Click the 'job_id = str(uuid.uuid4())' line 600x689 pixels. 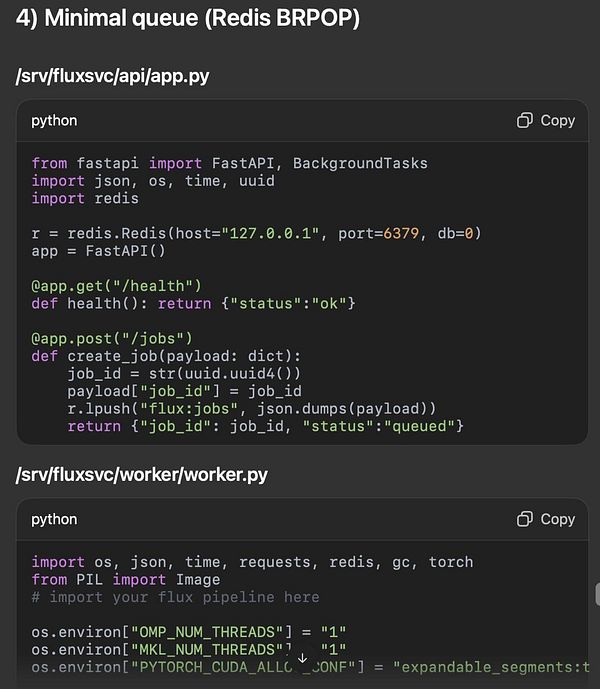[184, 374]
